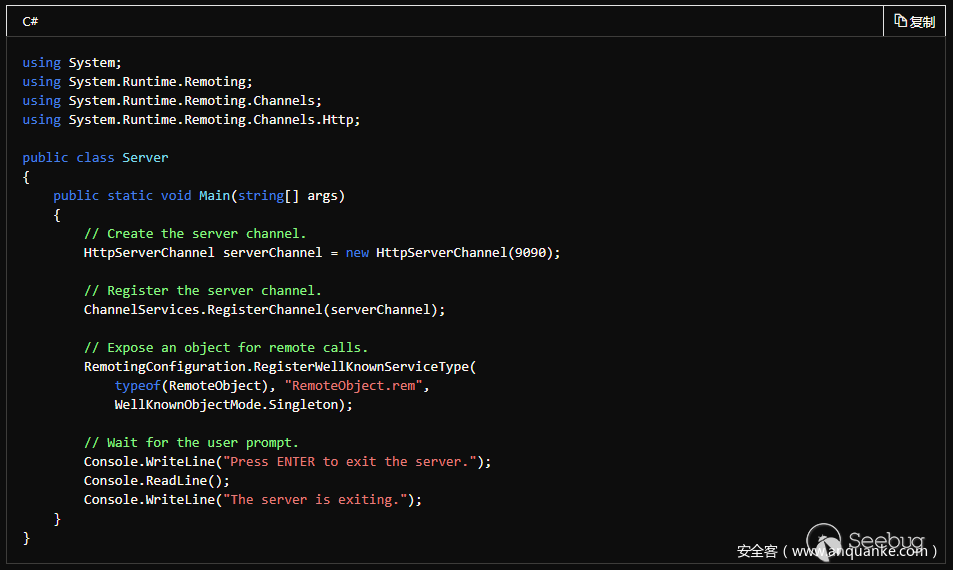Click the RegisterWellKnownServiceType method text
The height and width of the screenshot is (570, 953).
(x=371, y=366)
